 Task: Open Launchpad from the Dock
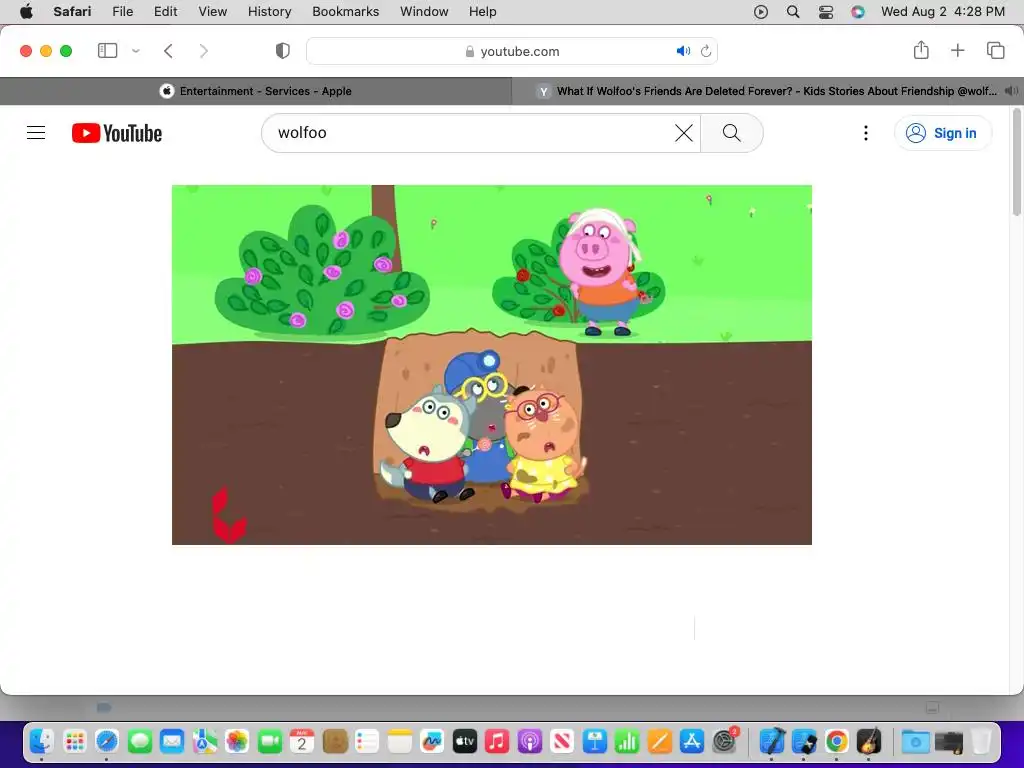point(74,741)
